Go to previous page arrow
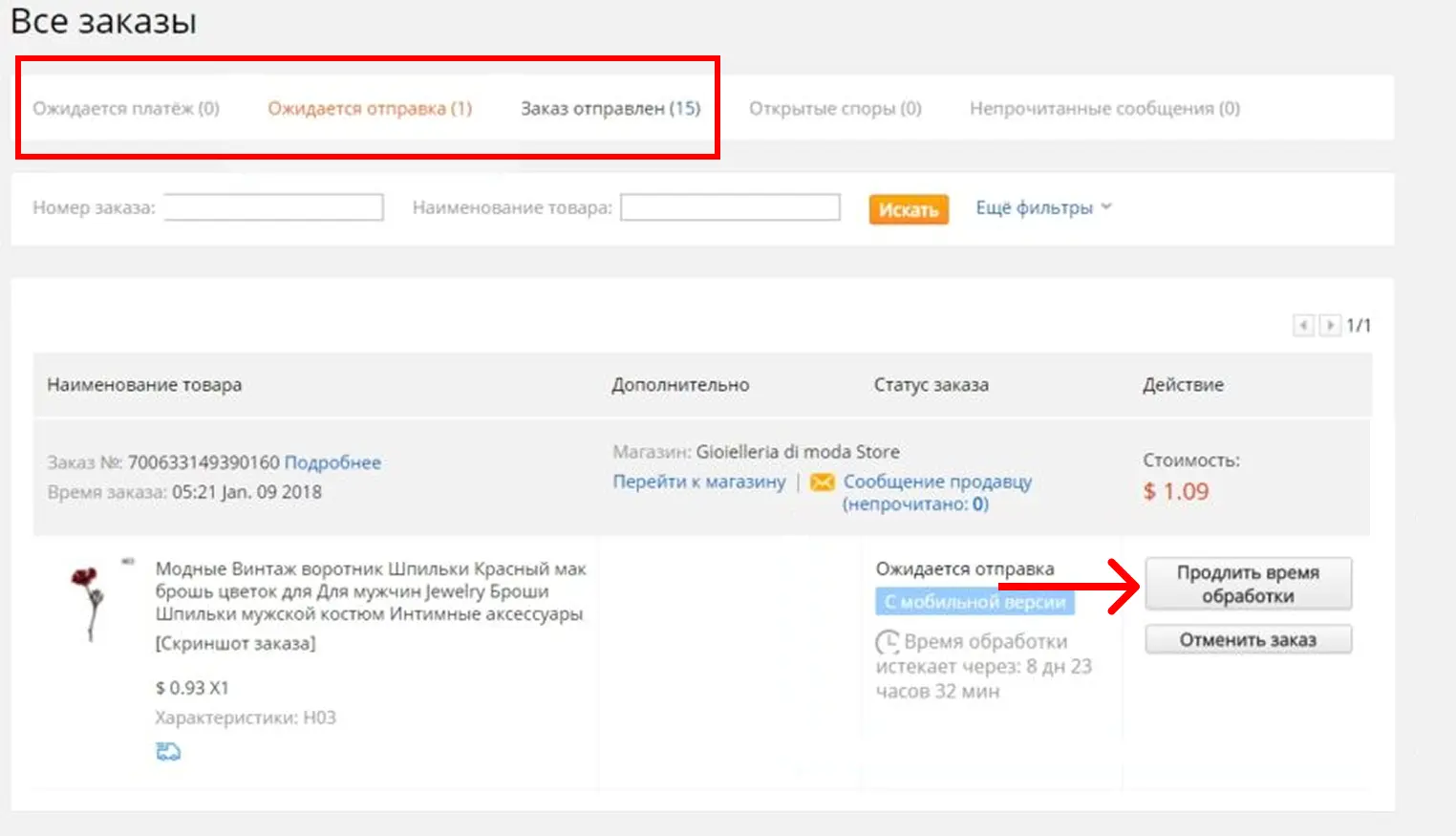This screenshot has width=1456, height=836. (1303, 326)
